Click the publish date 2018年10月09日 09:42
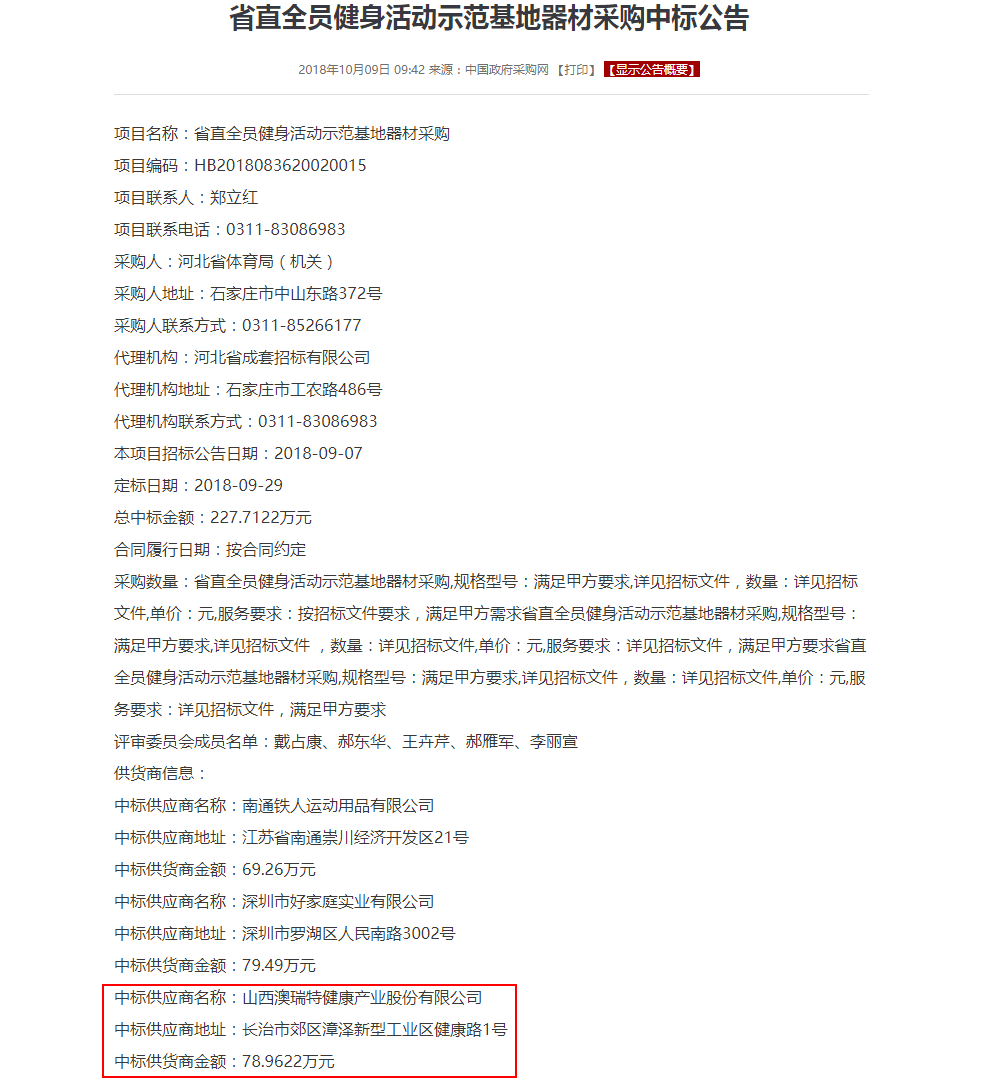The height and width of the screenshot is (1078, 998). (x=361, y=69)
